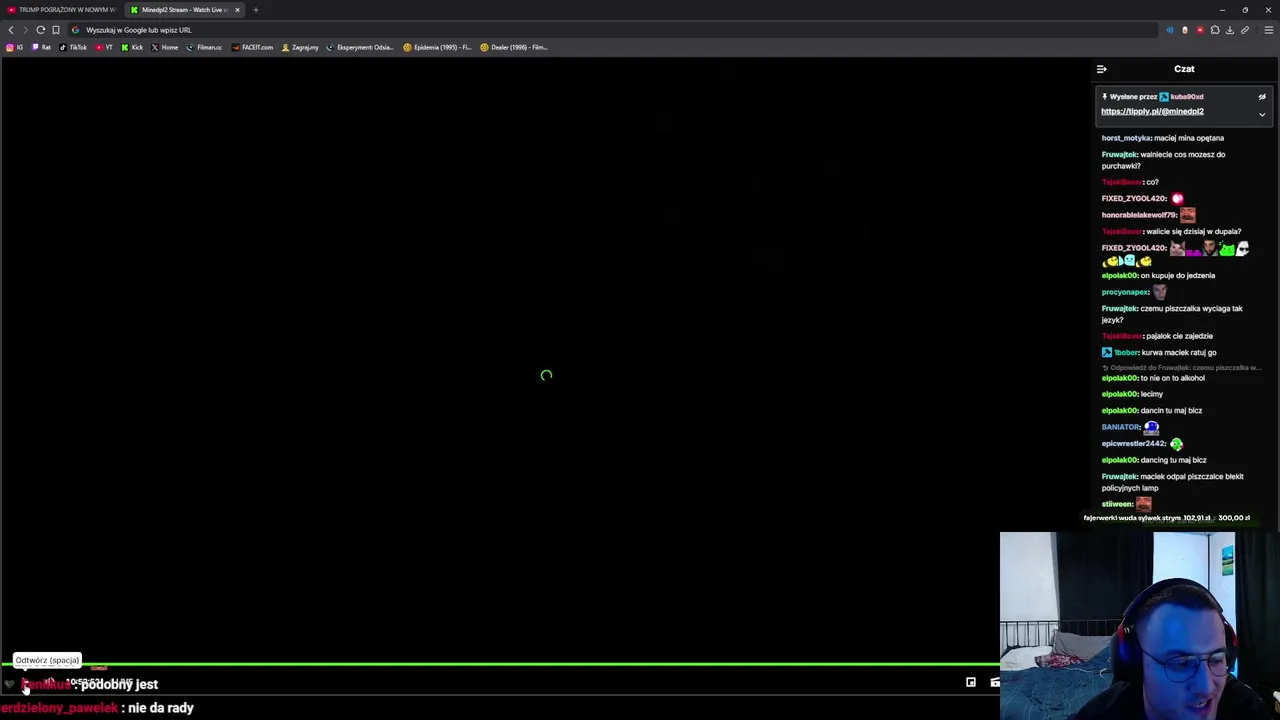Open the TikTok bookmark
This screenshot has width=1280, height=720.
73,47
